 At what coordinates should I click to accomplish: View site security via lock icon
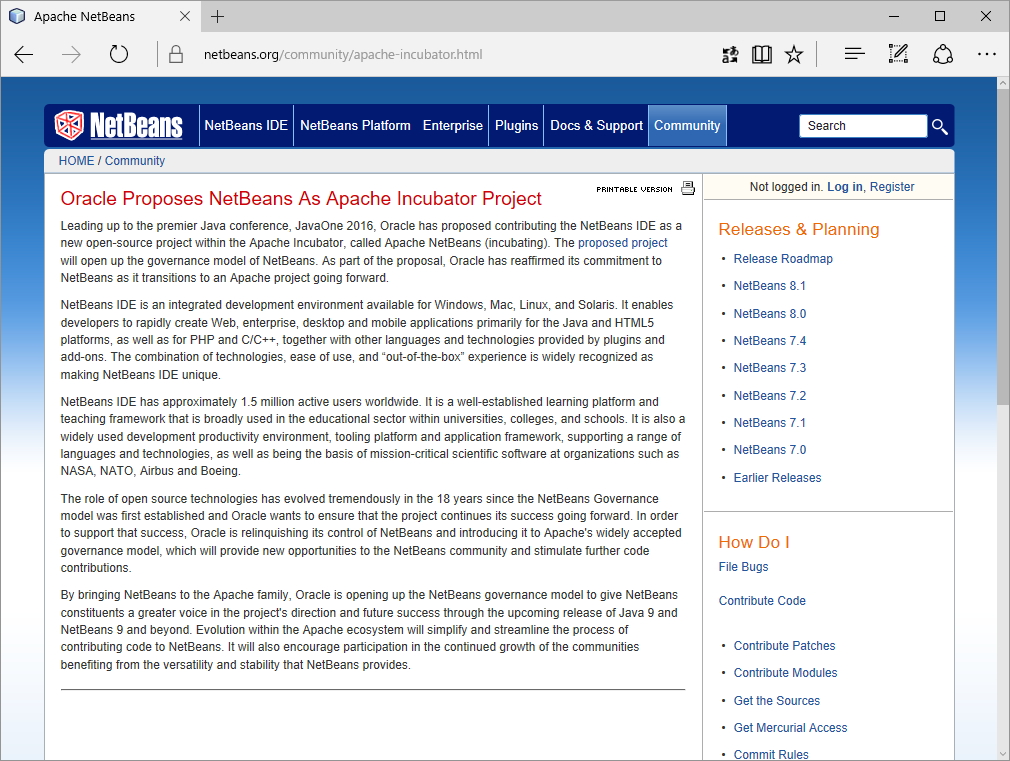click(x=175, y=54)
